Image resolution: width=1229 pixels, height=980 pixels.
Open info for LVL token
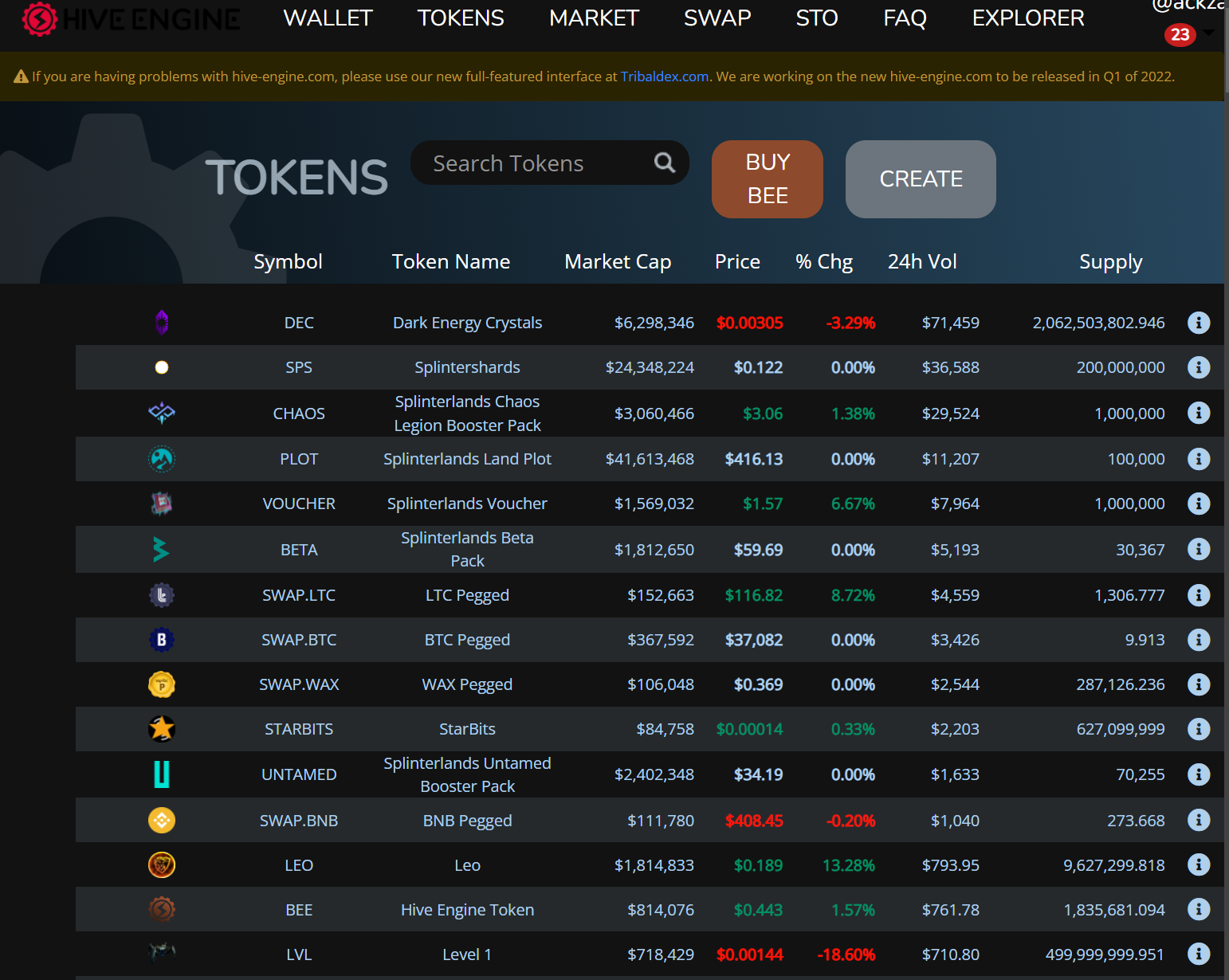pos(1198,954)
